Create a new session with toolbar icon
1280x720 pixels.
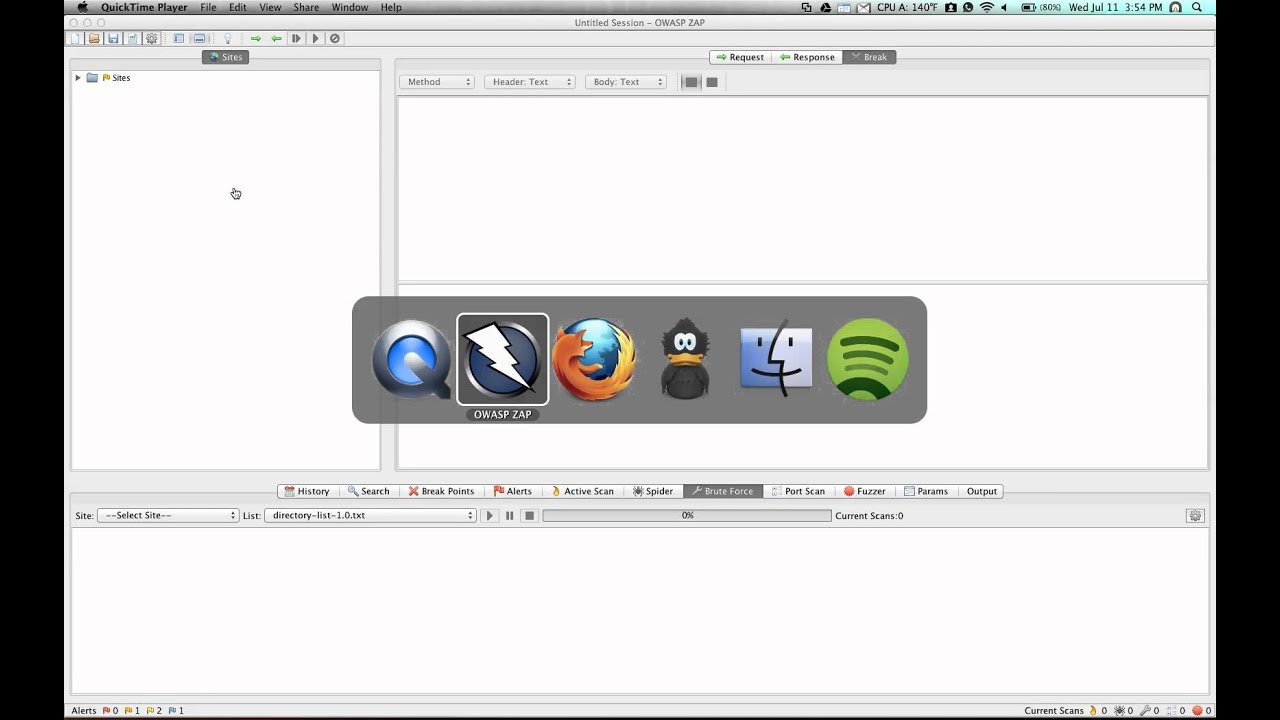[75, 38]
